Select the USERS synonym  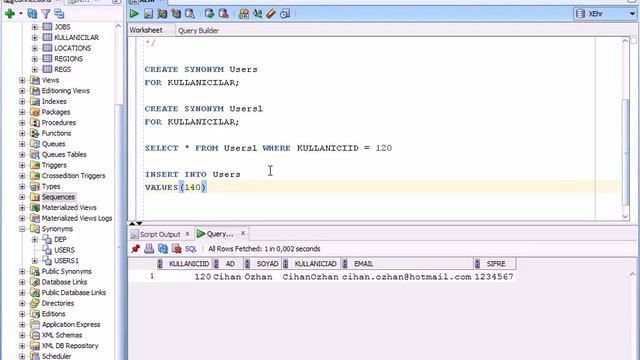(x=64, y=250)
